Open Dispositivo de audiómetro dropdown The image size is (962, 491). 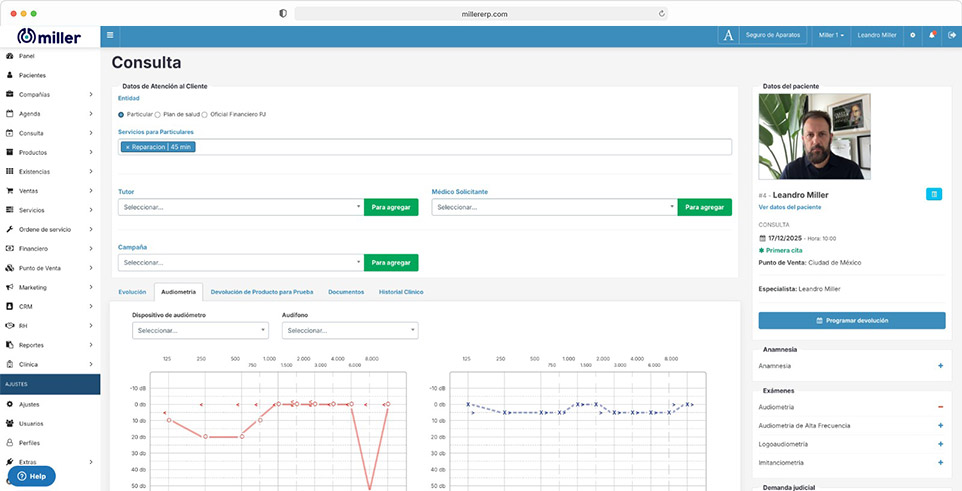pos(200,330)
